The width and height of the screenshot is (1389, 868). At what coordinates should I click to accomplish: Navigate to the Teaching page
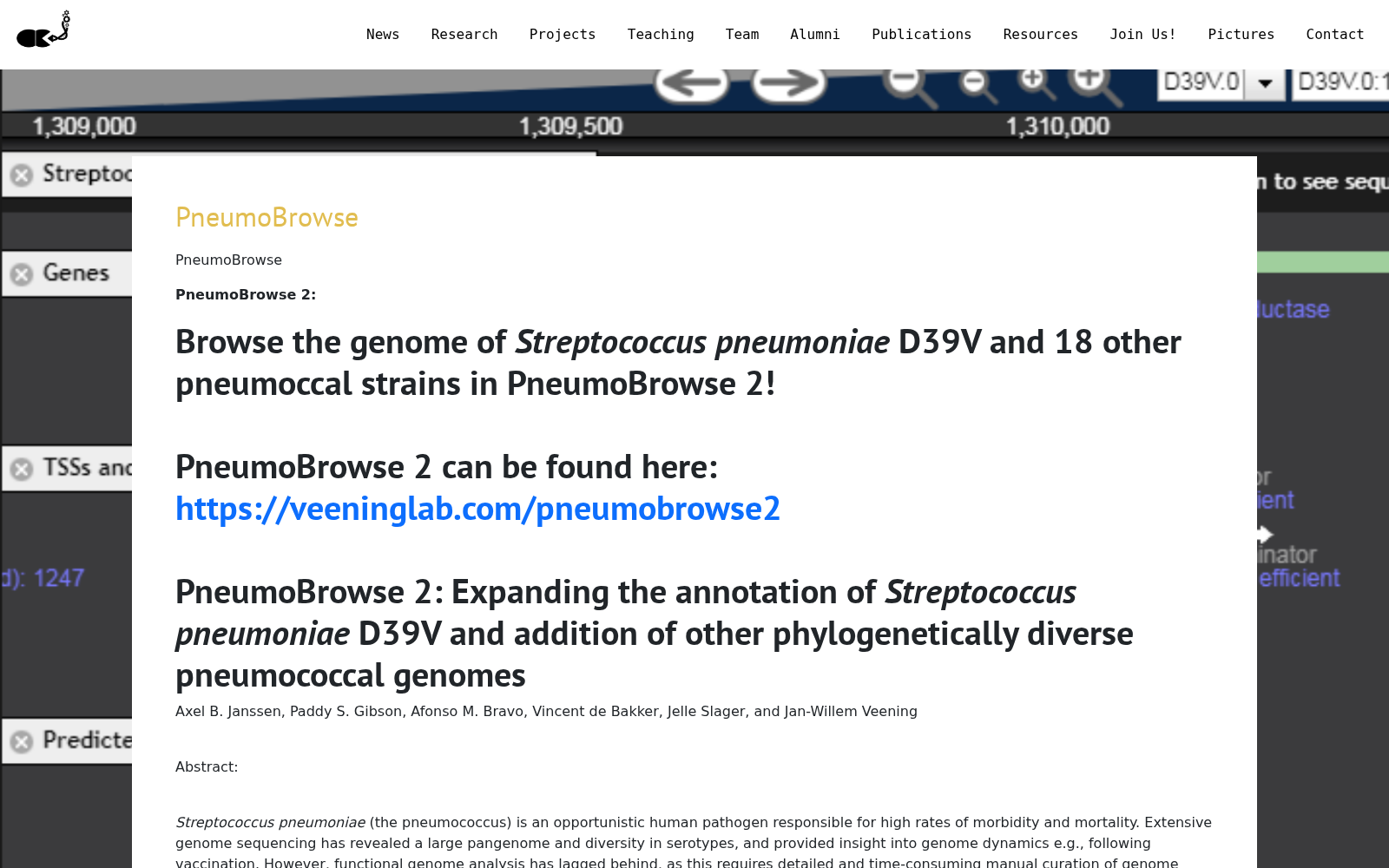[x=661, y=35]
